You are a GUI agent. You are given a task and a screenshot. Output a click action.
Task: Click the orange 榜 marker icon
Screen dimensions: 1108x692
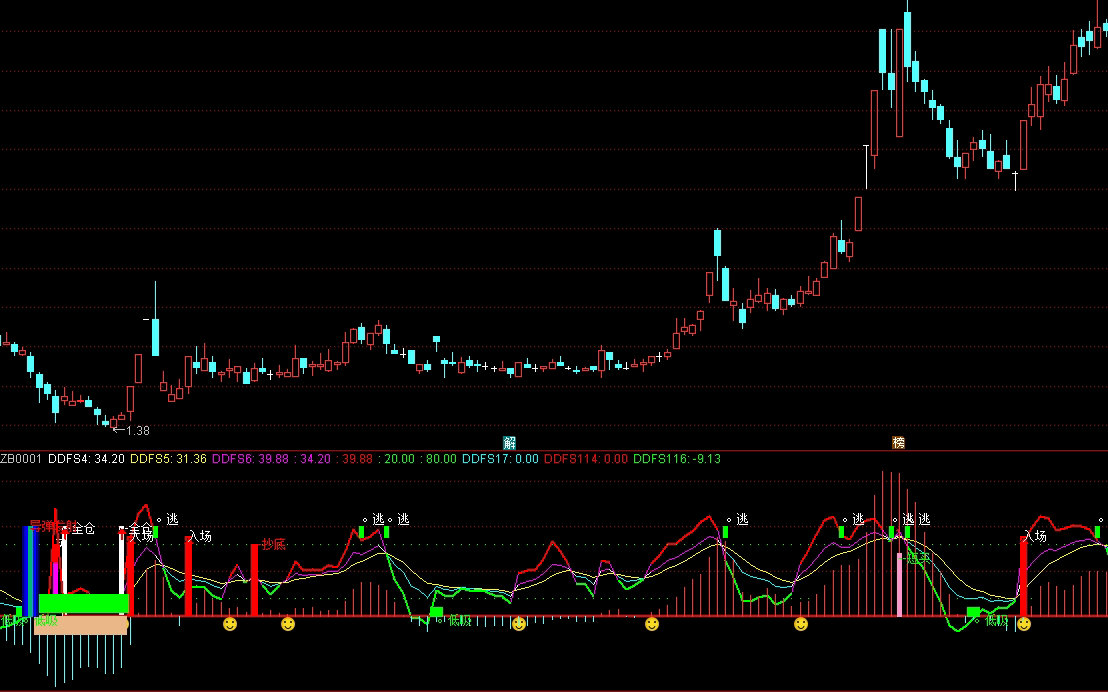pos(898,442)
